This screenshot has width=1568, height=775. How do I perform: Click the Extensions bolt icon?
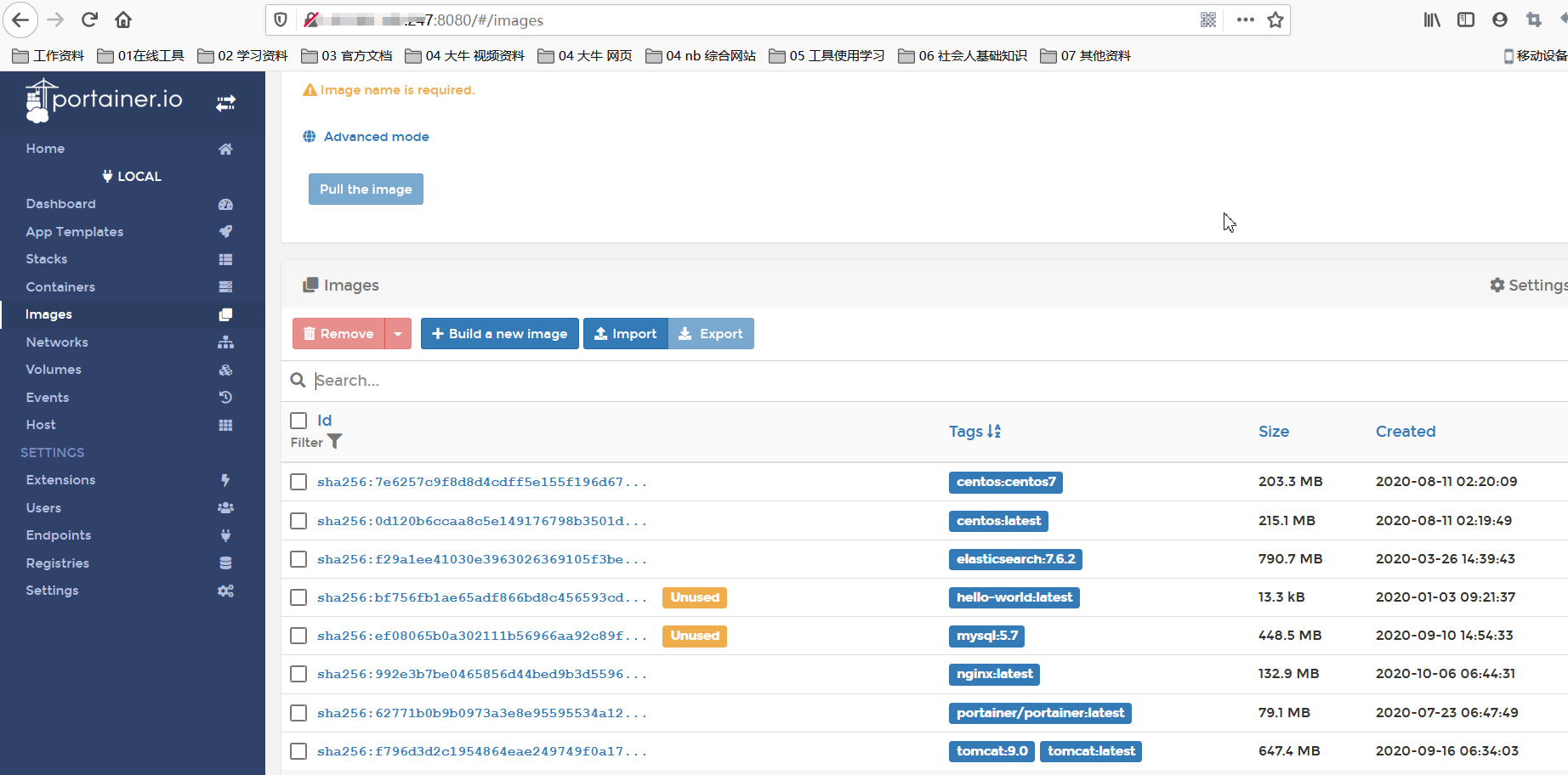(225, 480)
